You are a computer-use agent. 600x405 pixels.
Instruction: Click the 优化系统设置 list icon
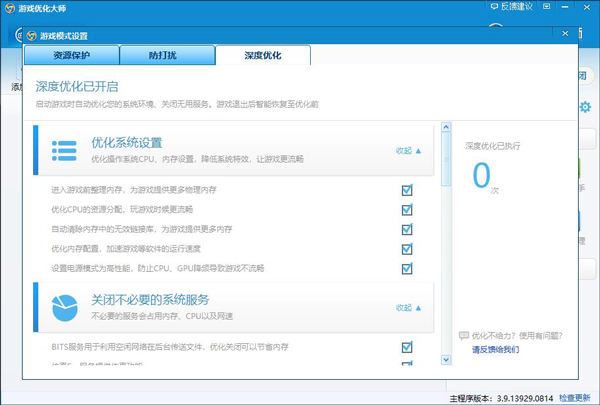pyautogui.click(x=64, y=150)
